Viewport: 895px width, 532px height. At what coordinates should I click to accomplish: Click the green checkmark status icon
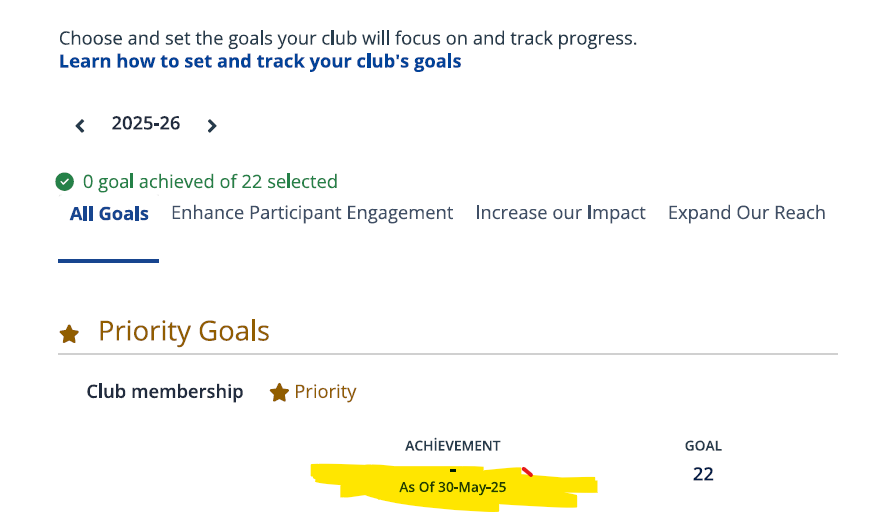point(65,182)
